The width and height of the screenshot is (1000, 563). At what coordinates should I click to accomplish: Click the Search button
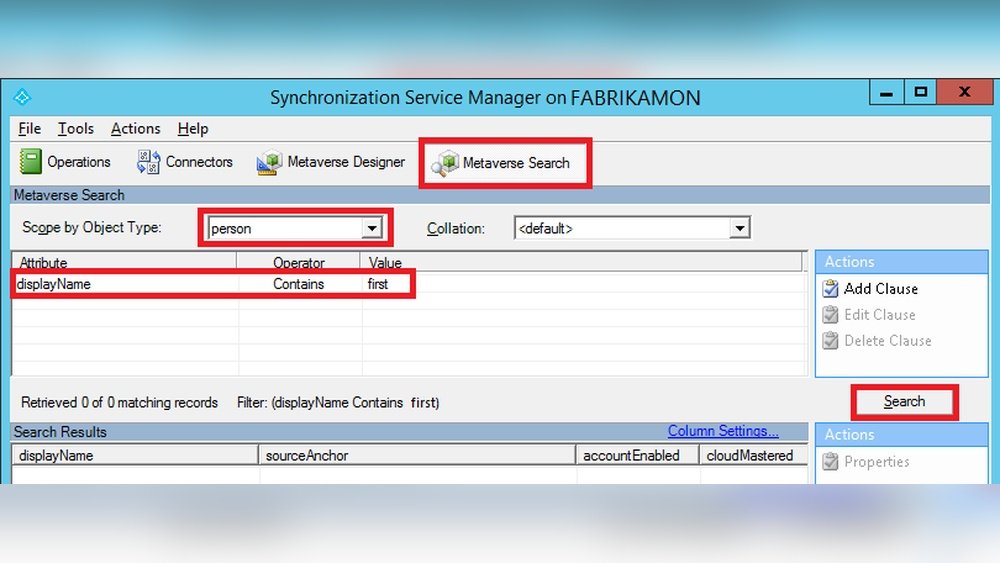pos(904,402)
